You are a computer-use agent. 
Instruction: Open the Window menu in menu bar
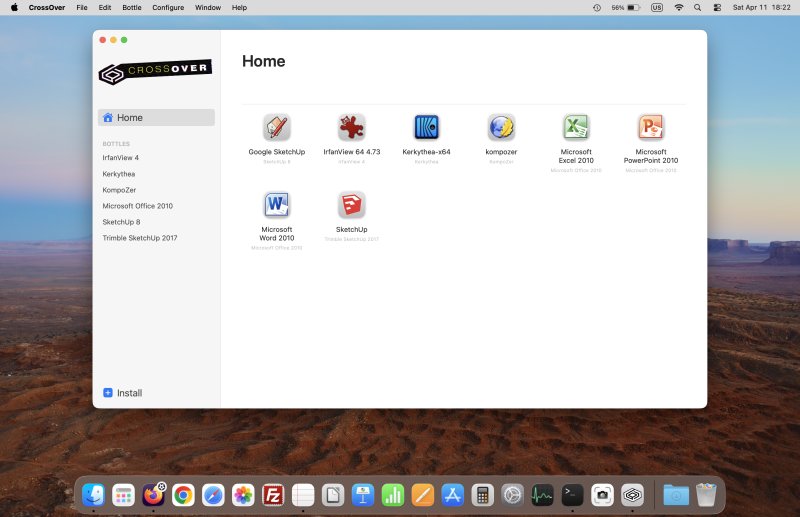tap(208, 7)
